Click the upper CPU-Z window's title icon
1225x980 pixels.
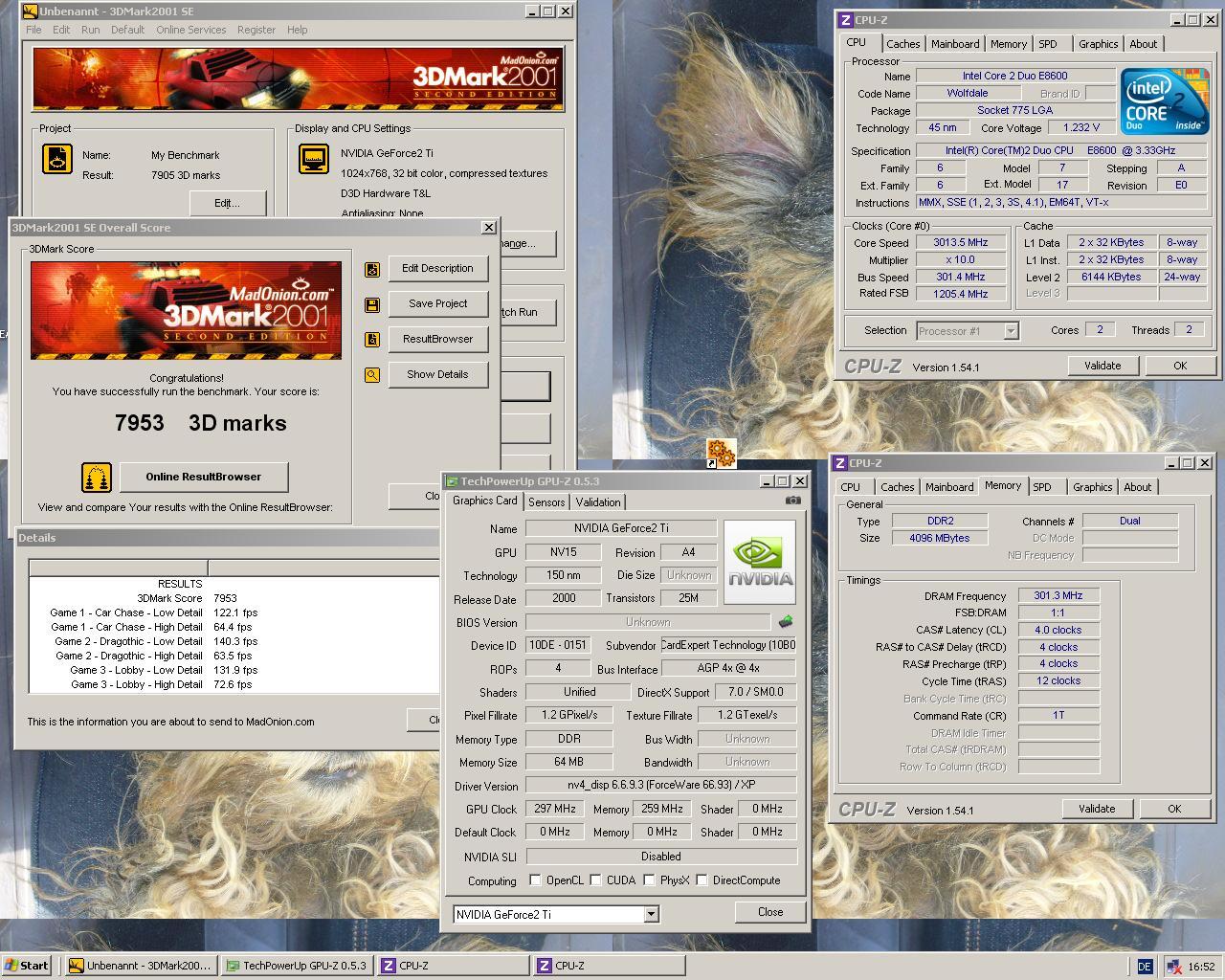click(845, 20)
